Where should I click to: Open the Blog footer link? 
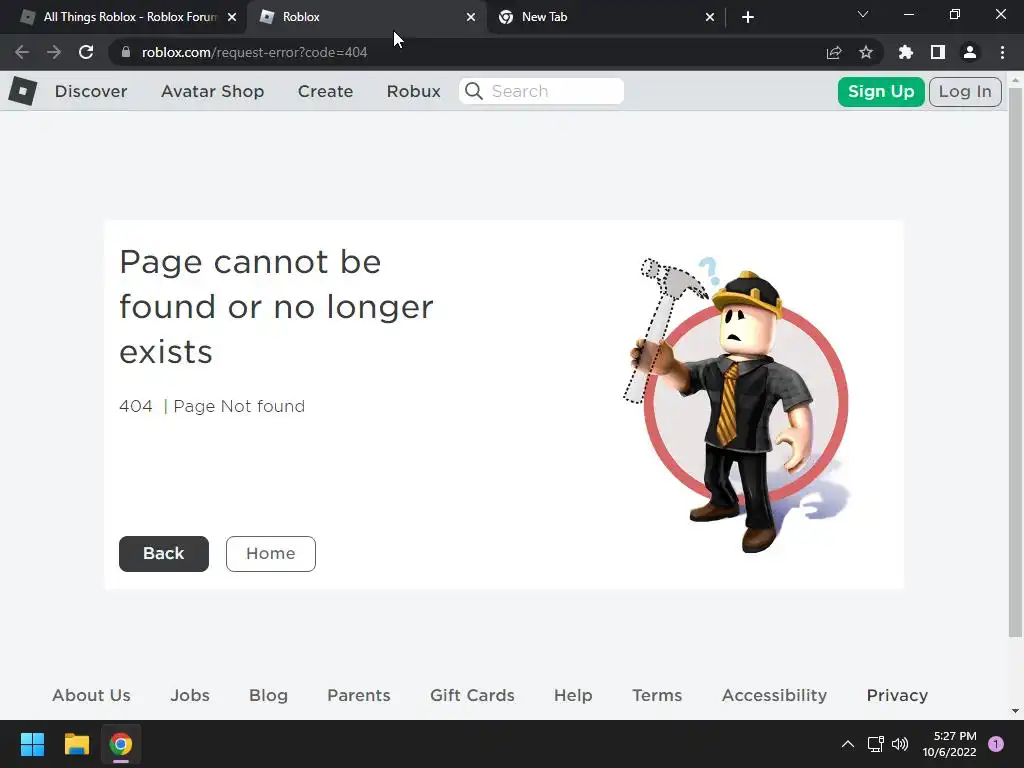[x=268, y=696]
